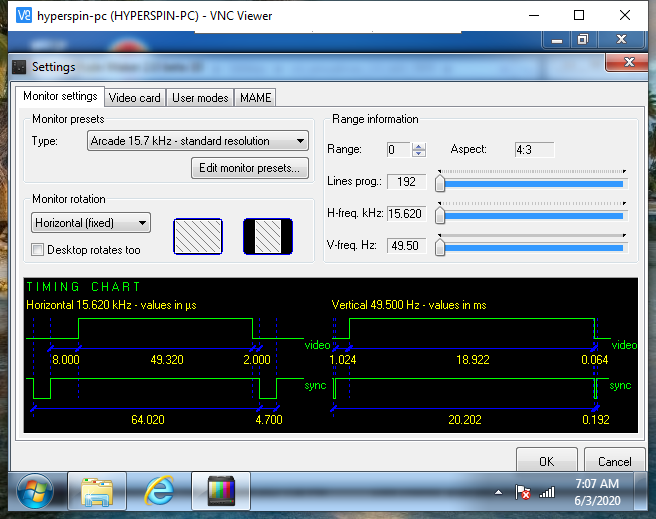Open network signal tray icon
656x519 pixels.
(547, 492)
